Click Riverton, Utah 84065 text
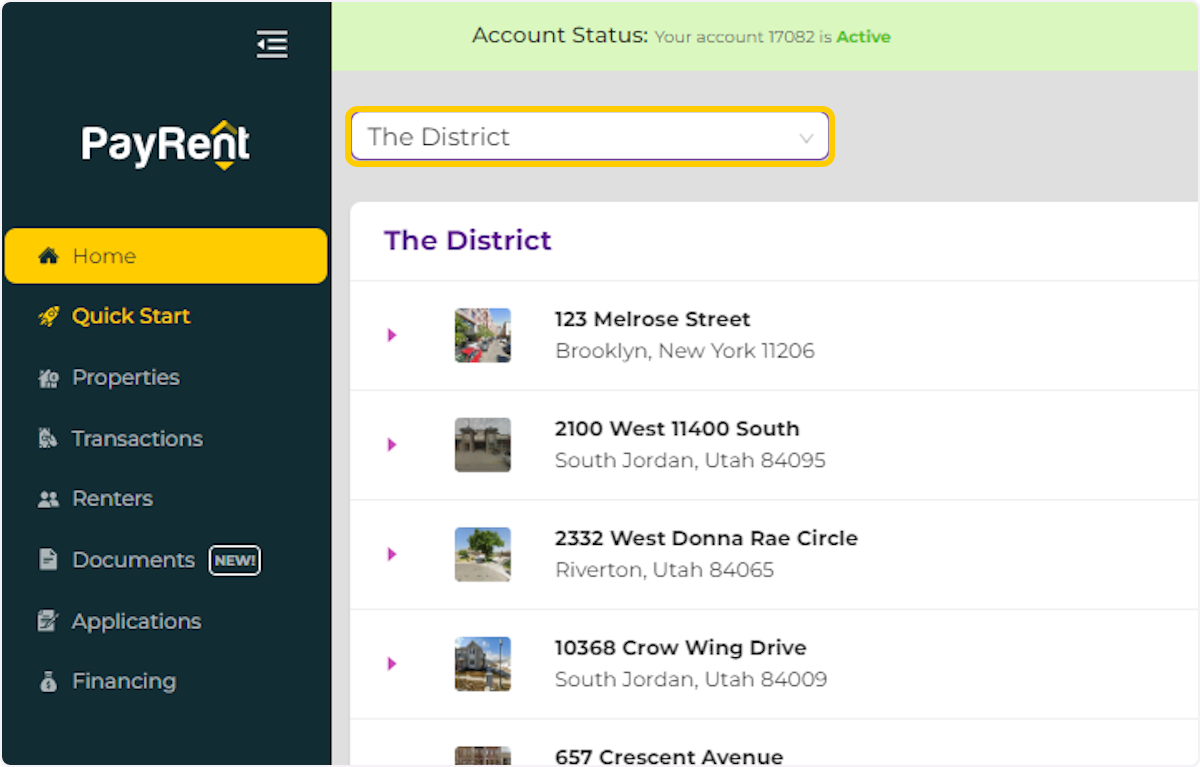Image resolution: width=1200 pixels, height=767 pixels. coord(665,570)
